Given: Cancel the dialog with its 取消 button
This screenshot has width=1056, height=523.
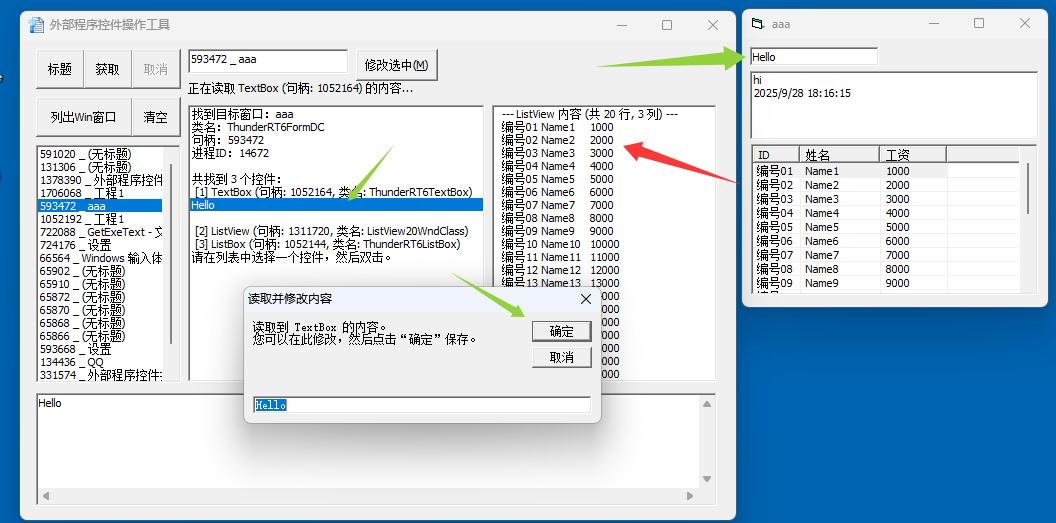Looking at the screenshot, I should (561, 357).
